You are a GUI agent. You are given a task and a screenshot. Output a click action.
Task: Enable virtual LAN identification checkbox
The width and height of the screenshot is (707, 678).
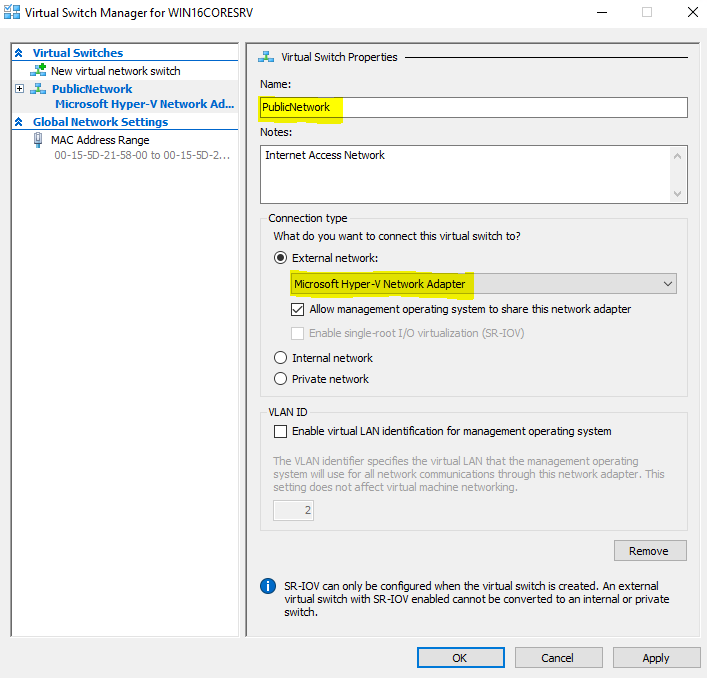(x=280, y=431)
